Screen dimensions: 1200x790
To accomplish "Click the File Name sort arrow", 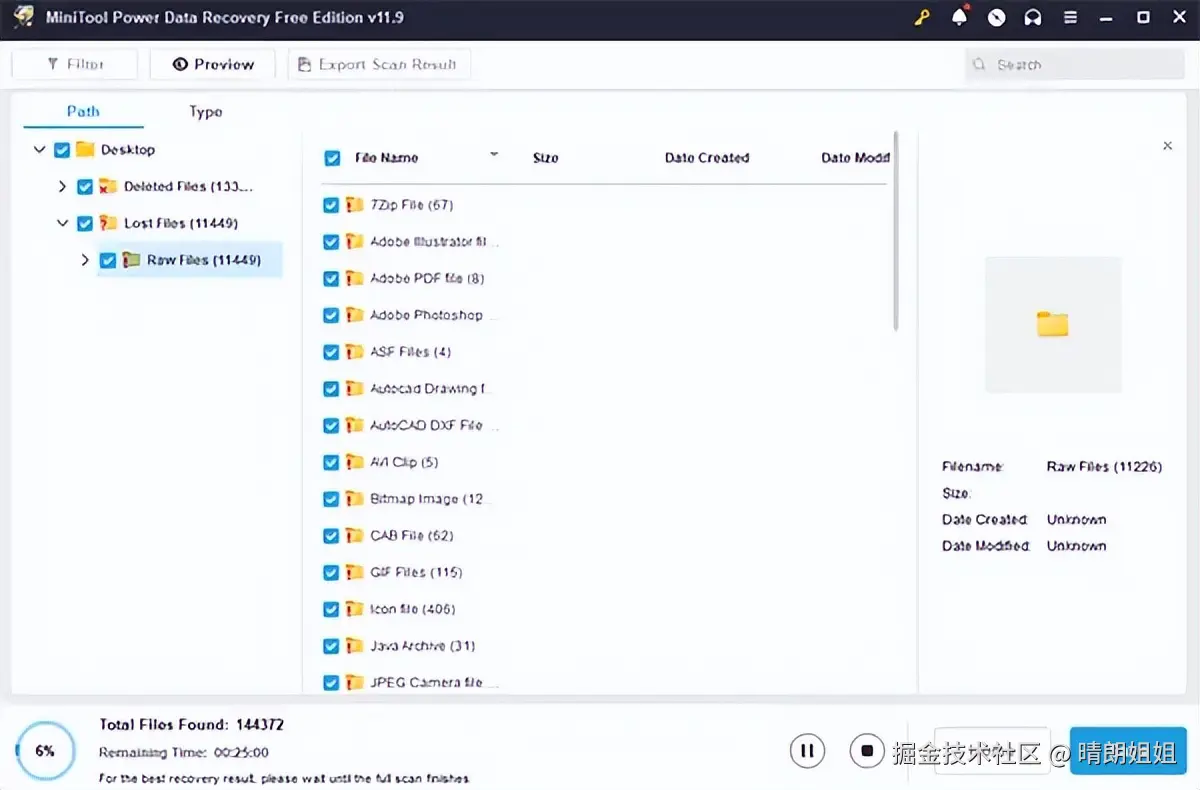I will pyautogui.click(x=494, y=155).
